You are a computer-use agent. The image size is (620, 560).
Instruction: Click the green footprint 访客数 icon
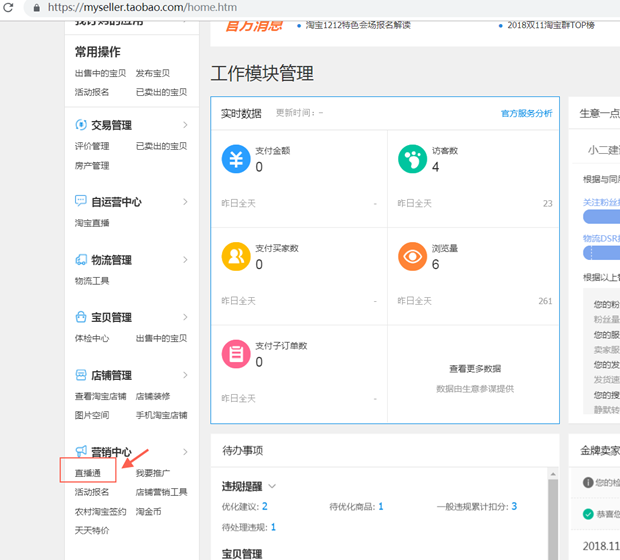point(412,159)
